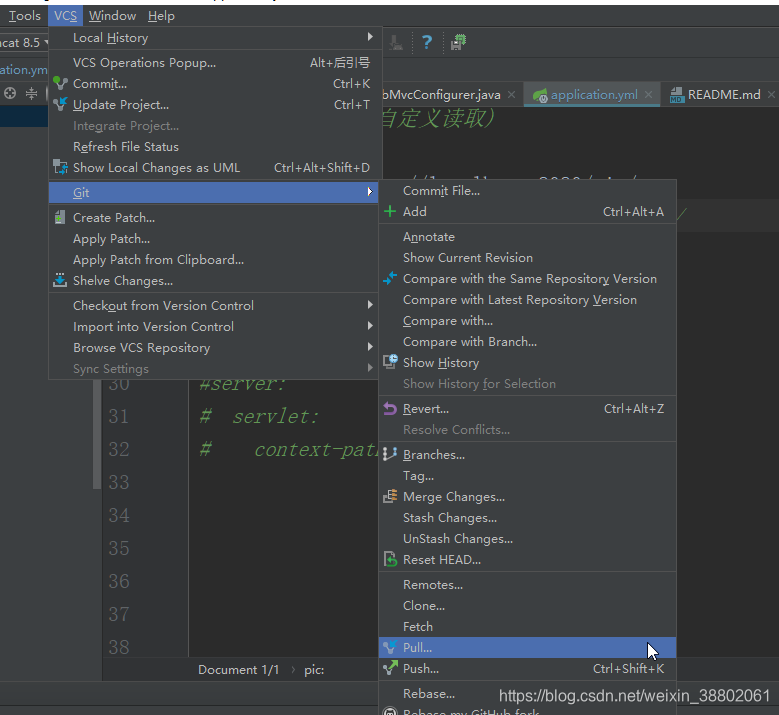Open the Tomcat 8.5 run configuration dropdown
The image size is (779, 715).
pyautogui.click(x=23, y=42)
